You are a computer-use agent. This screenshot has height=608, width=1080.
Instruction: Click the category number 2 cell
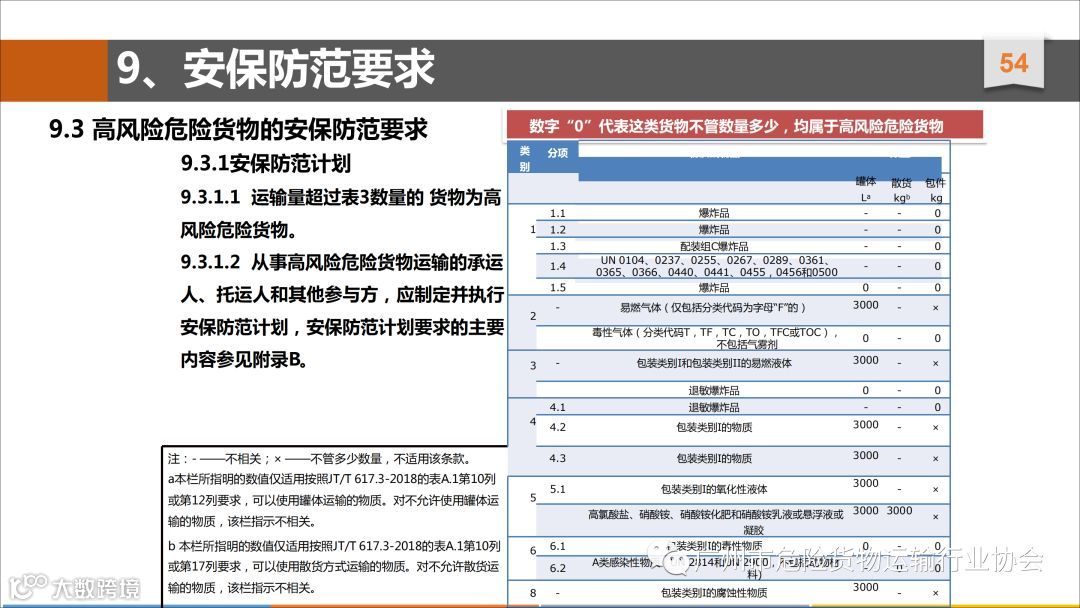point(533,316)
